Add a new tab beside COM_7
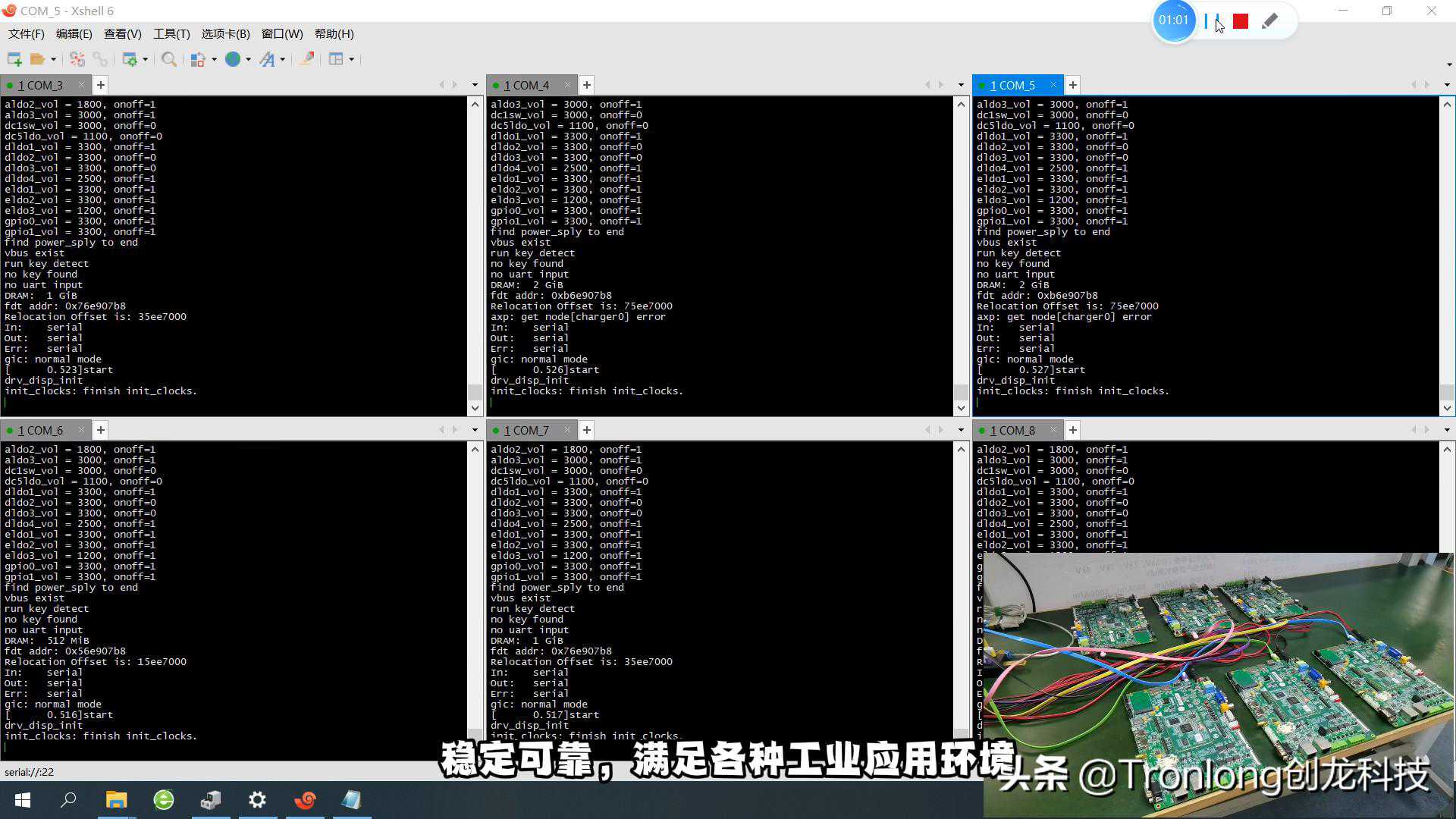 click(x=586, y=430)
